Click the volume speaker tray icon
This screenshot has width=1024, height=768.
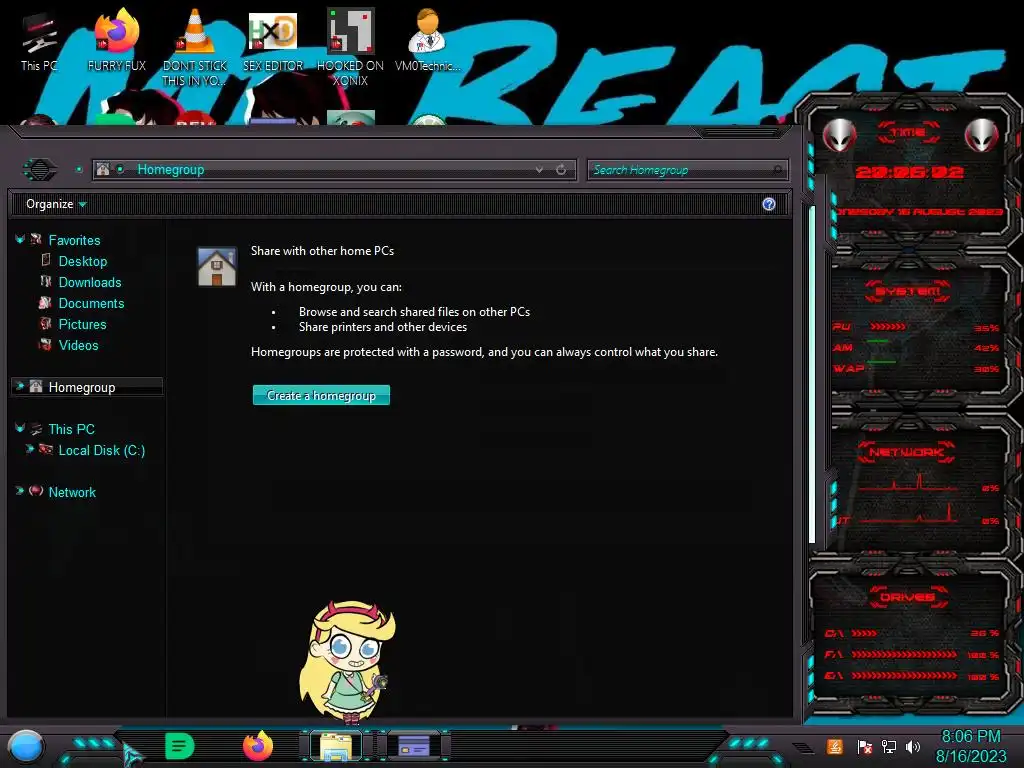click(913, 746)
